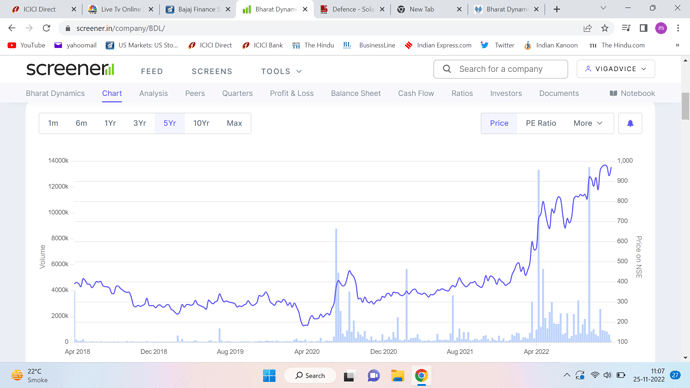Open File Explorer from the taskbar
The height and width of the screenshot is (388, 690).
coord(397,376)
